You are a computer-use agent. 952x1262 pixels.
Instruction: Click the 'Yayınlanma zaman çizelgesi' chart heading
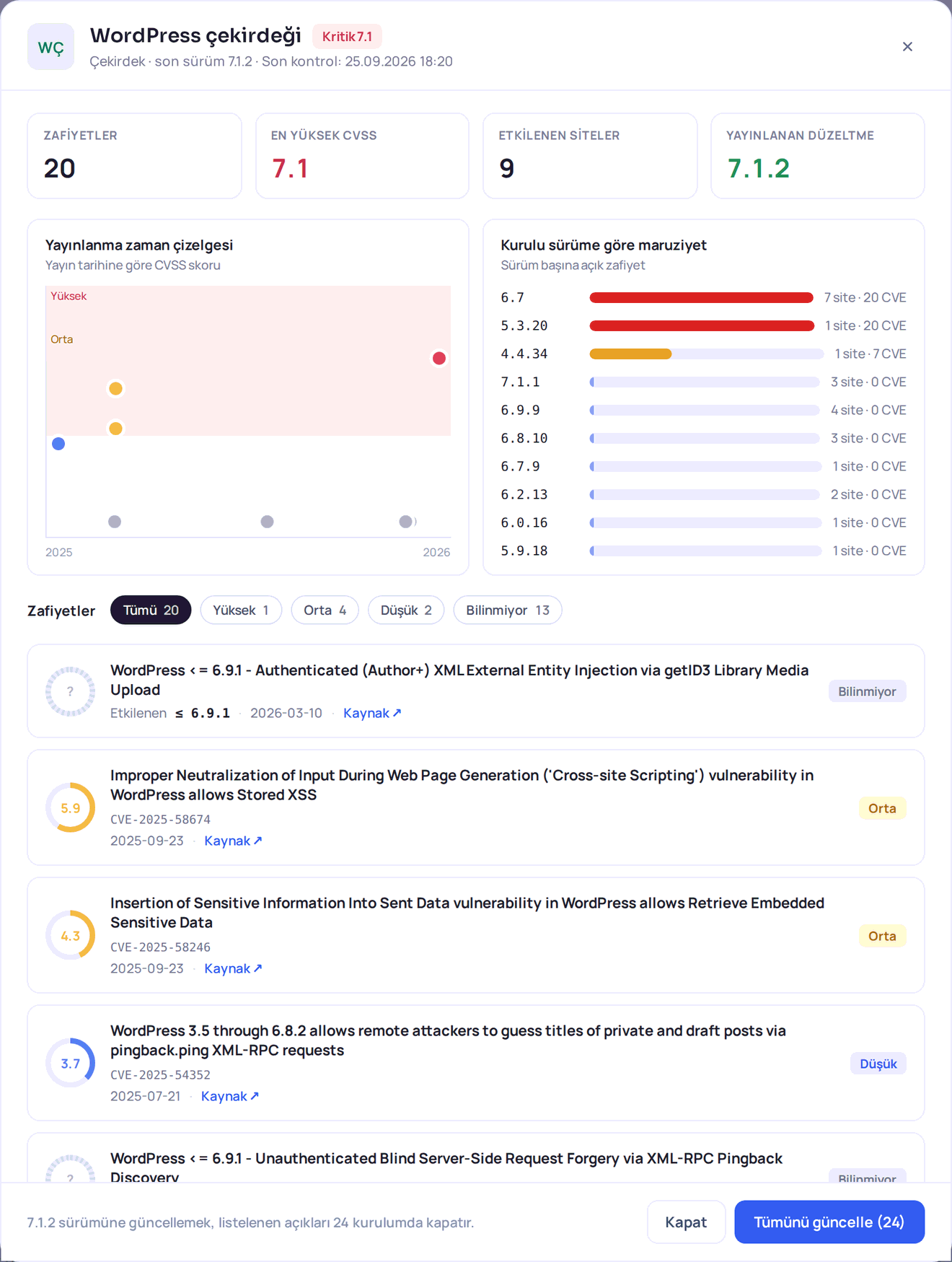(x=139, y=245)
